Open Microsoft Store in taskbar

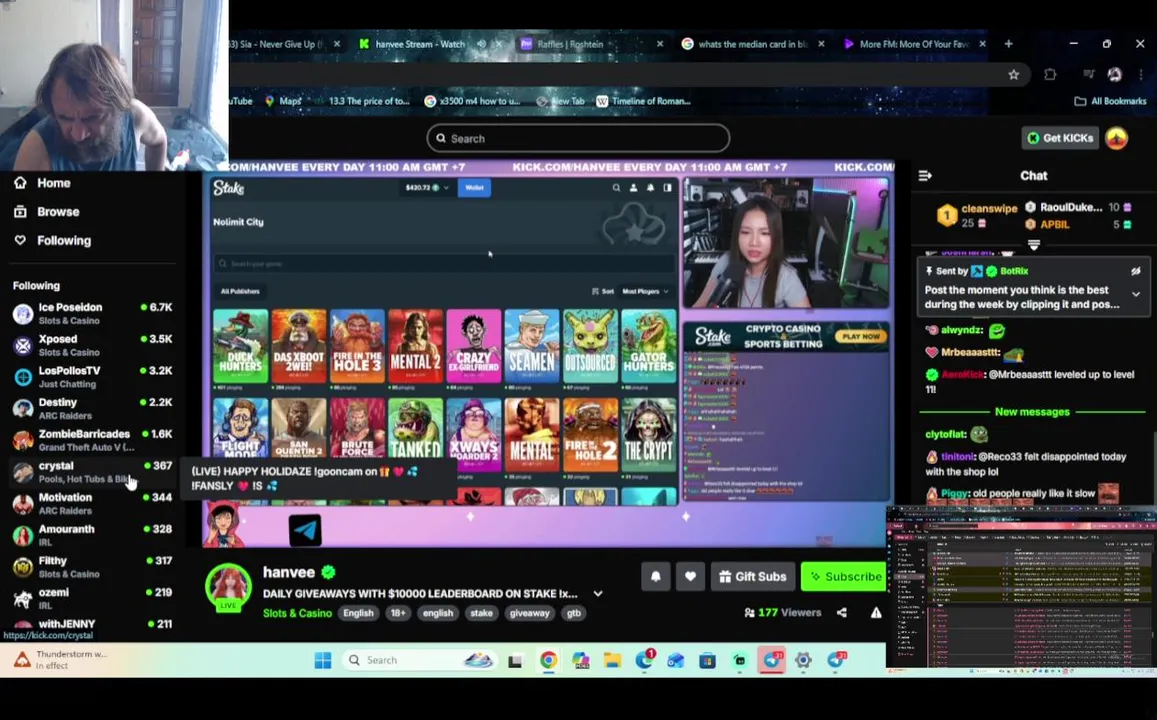tap(707, 660)
